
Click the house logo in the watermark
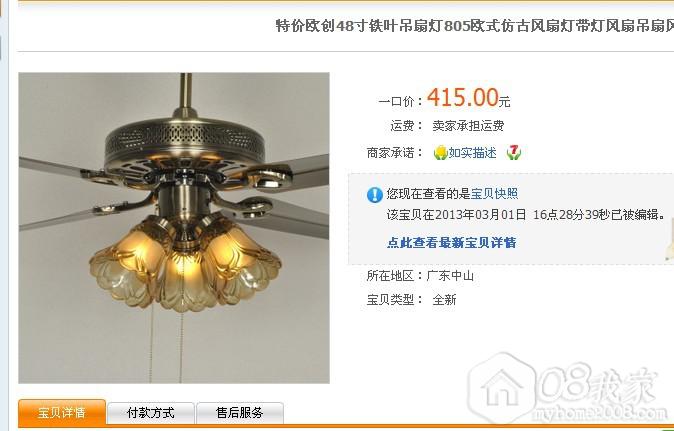(502, 387)
